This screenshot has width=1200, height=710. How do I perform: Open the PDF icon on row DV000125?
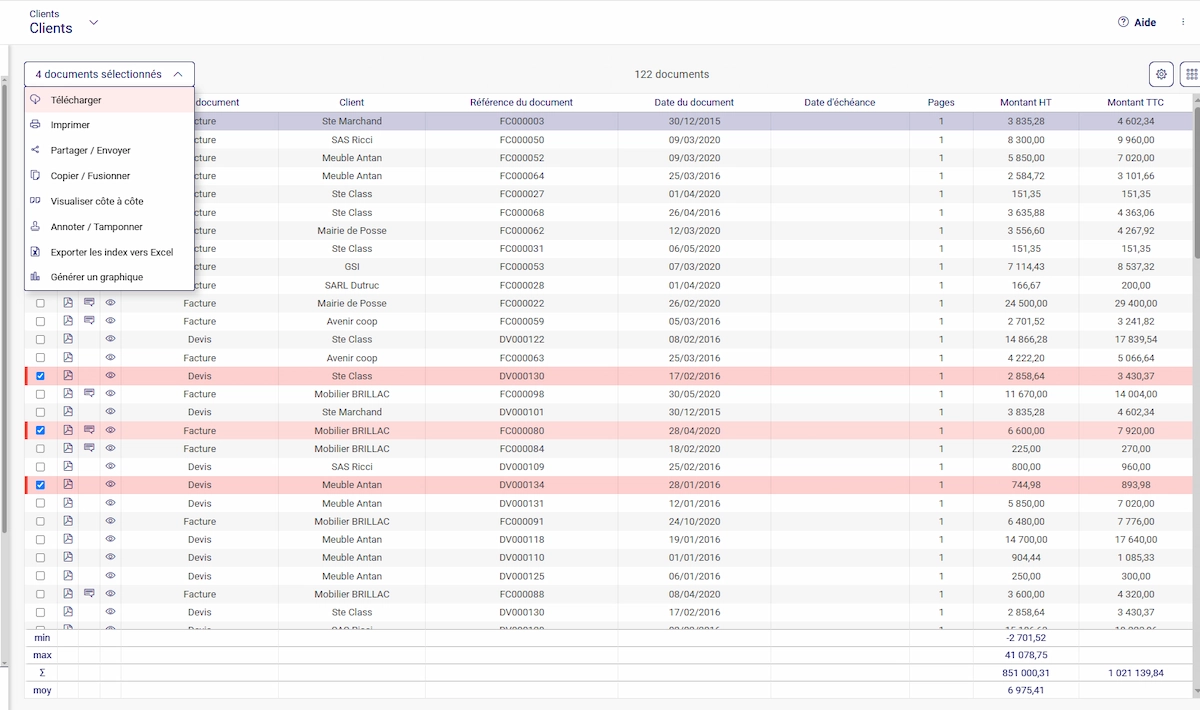tap(68, 576)
